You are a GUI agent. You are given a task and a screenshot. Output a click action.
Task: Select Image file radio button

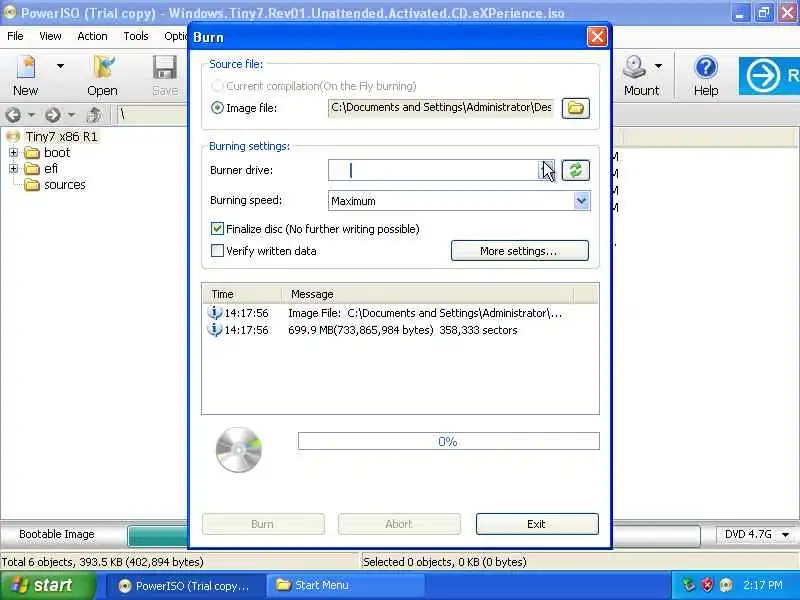(x=217, y=108)
